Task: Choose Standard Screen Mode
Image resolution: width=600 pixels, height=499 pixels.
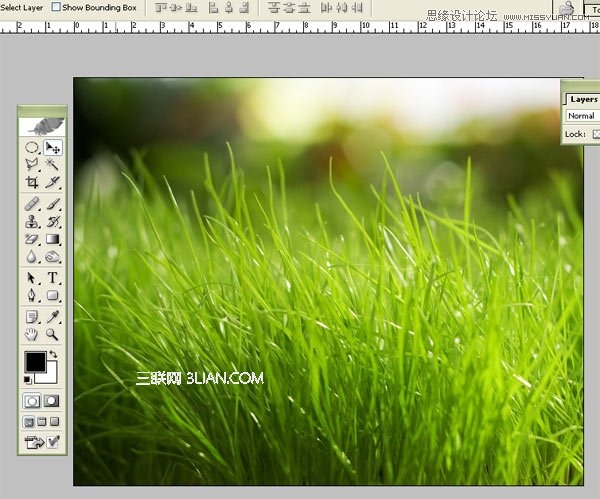Action: coord(29,422)
